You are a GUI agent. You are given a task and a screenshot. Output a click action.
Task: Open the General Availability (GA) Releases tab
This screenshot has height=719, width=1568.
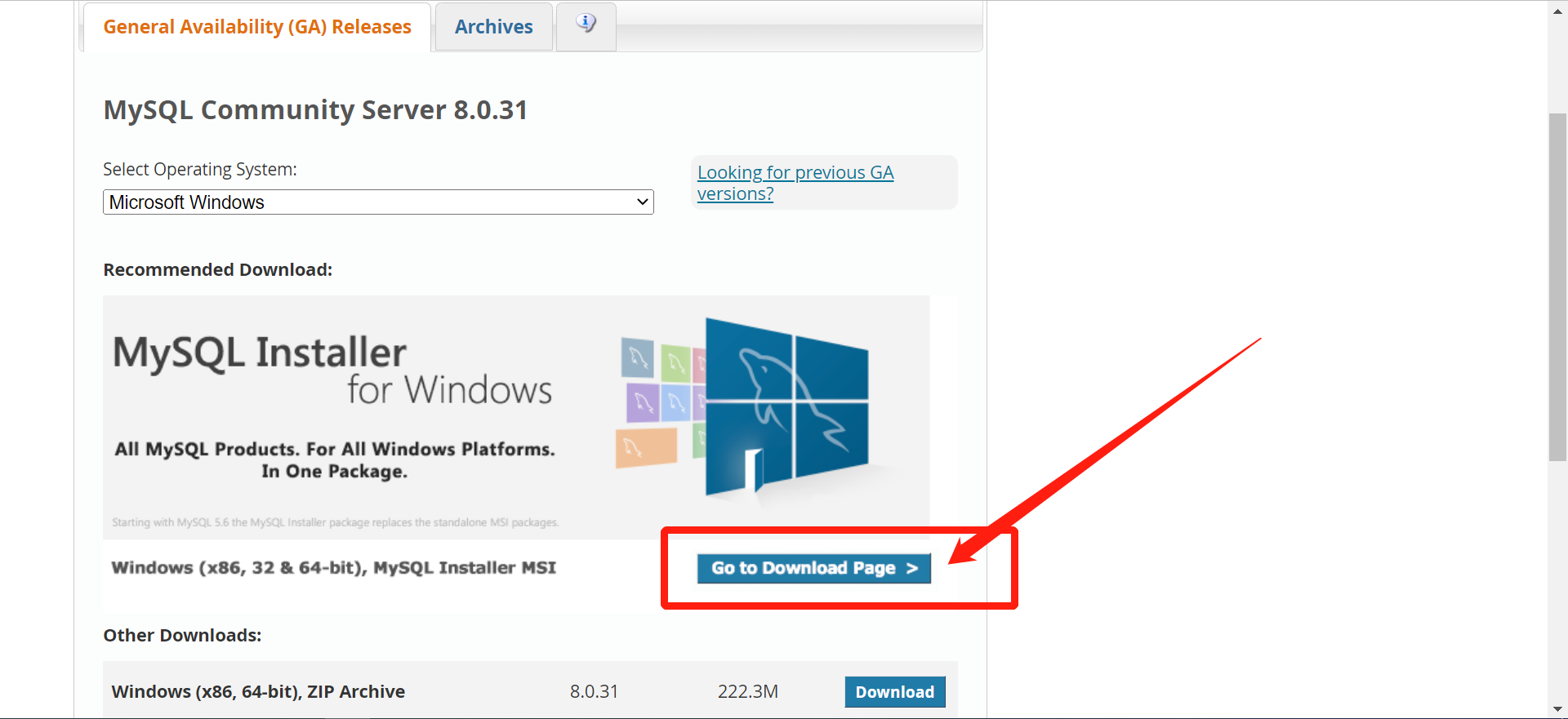(257, 27)
